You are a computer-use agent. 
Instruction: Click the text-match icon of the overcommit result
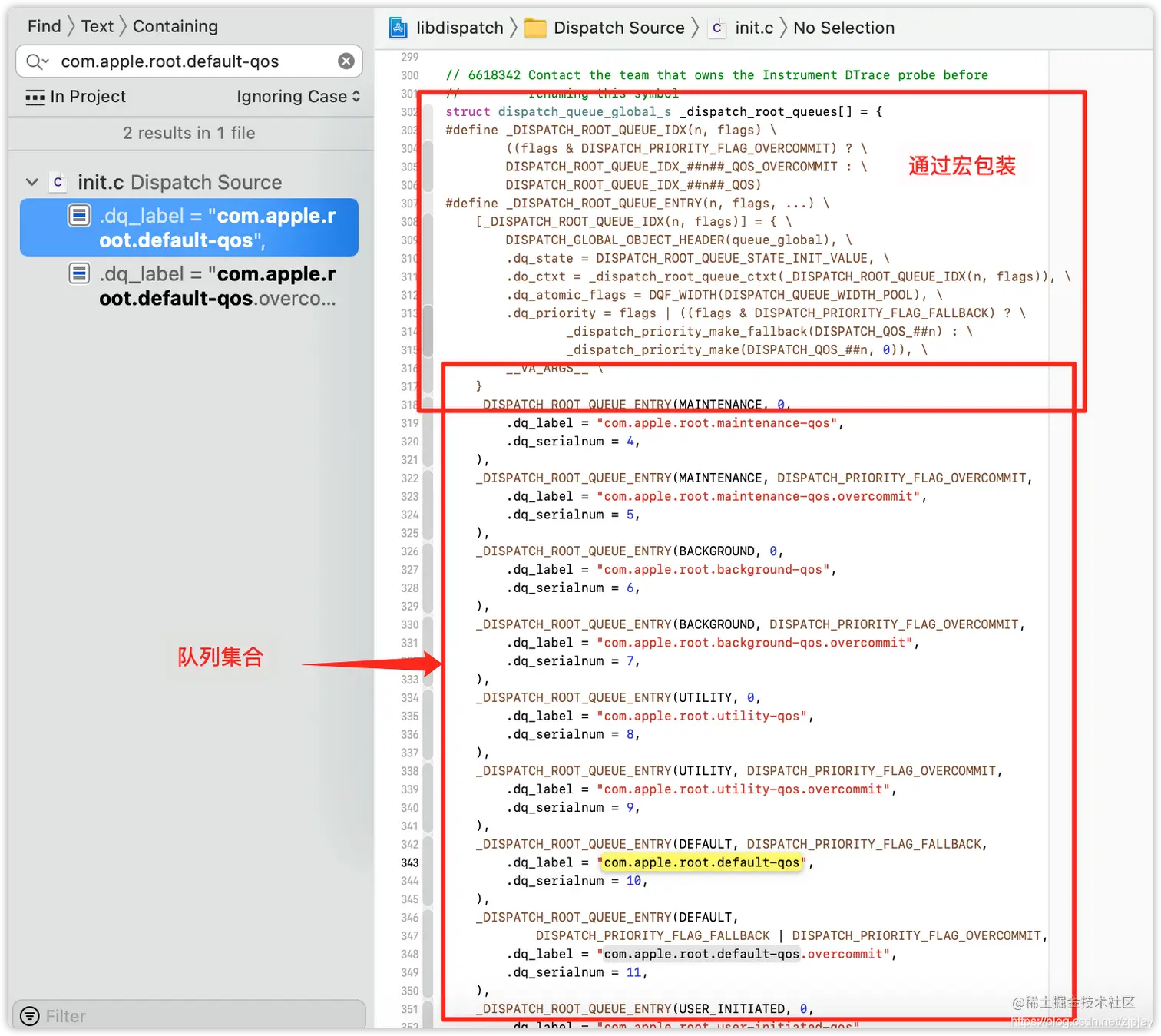(x=80, y=273)
